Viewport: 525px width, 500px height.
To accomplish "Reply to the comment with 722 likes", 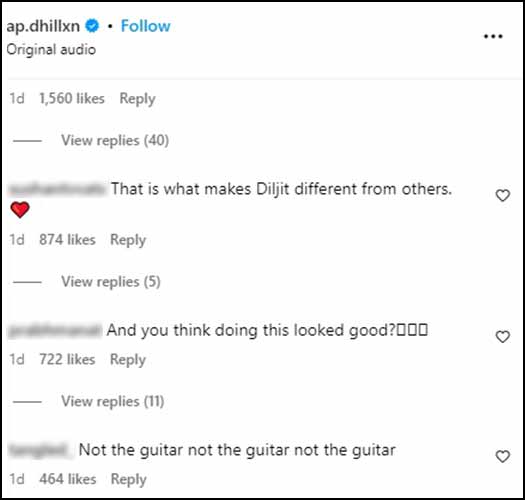I will (128, 360).
